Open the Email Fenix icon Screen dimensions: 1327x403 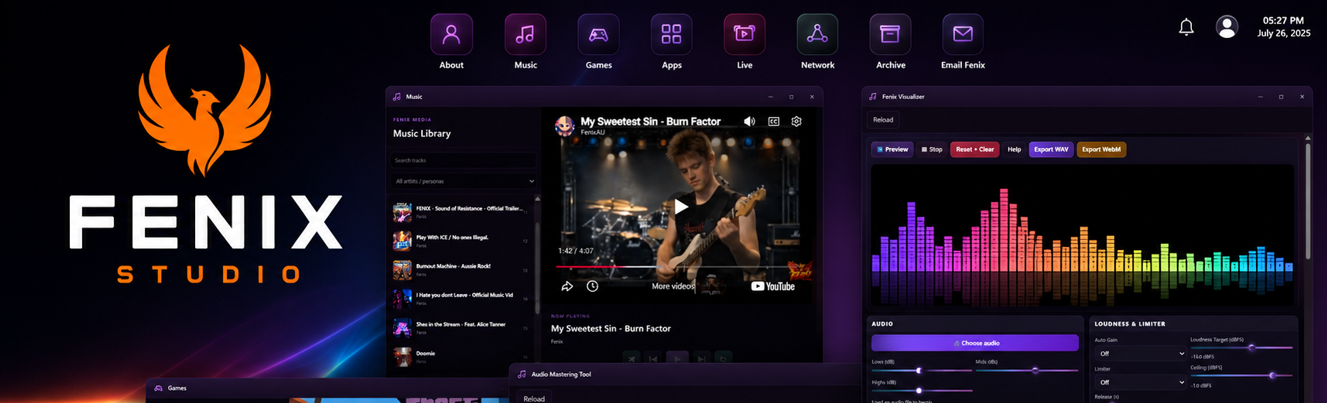pyautogui.click(x=963, y=35)
